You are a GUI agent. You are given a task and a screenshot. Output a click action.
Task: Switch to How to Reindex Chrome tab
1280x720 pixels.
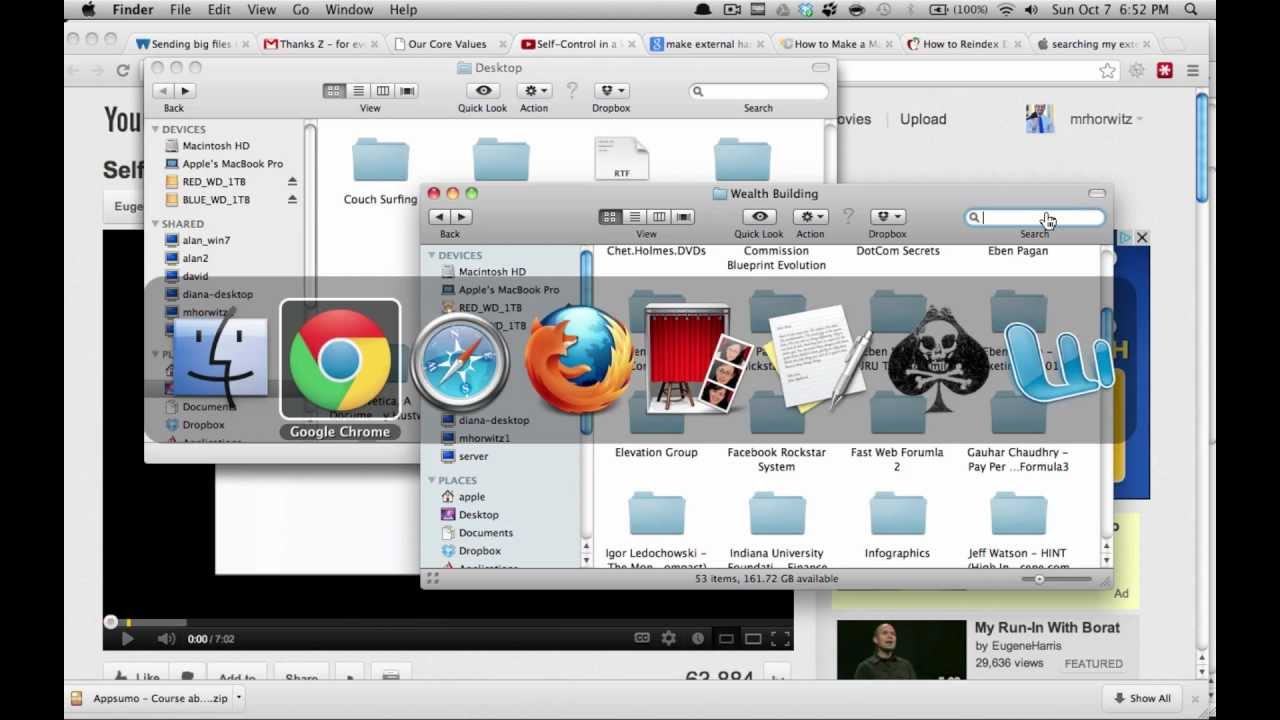(962, 44)
